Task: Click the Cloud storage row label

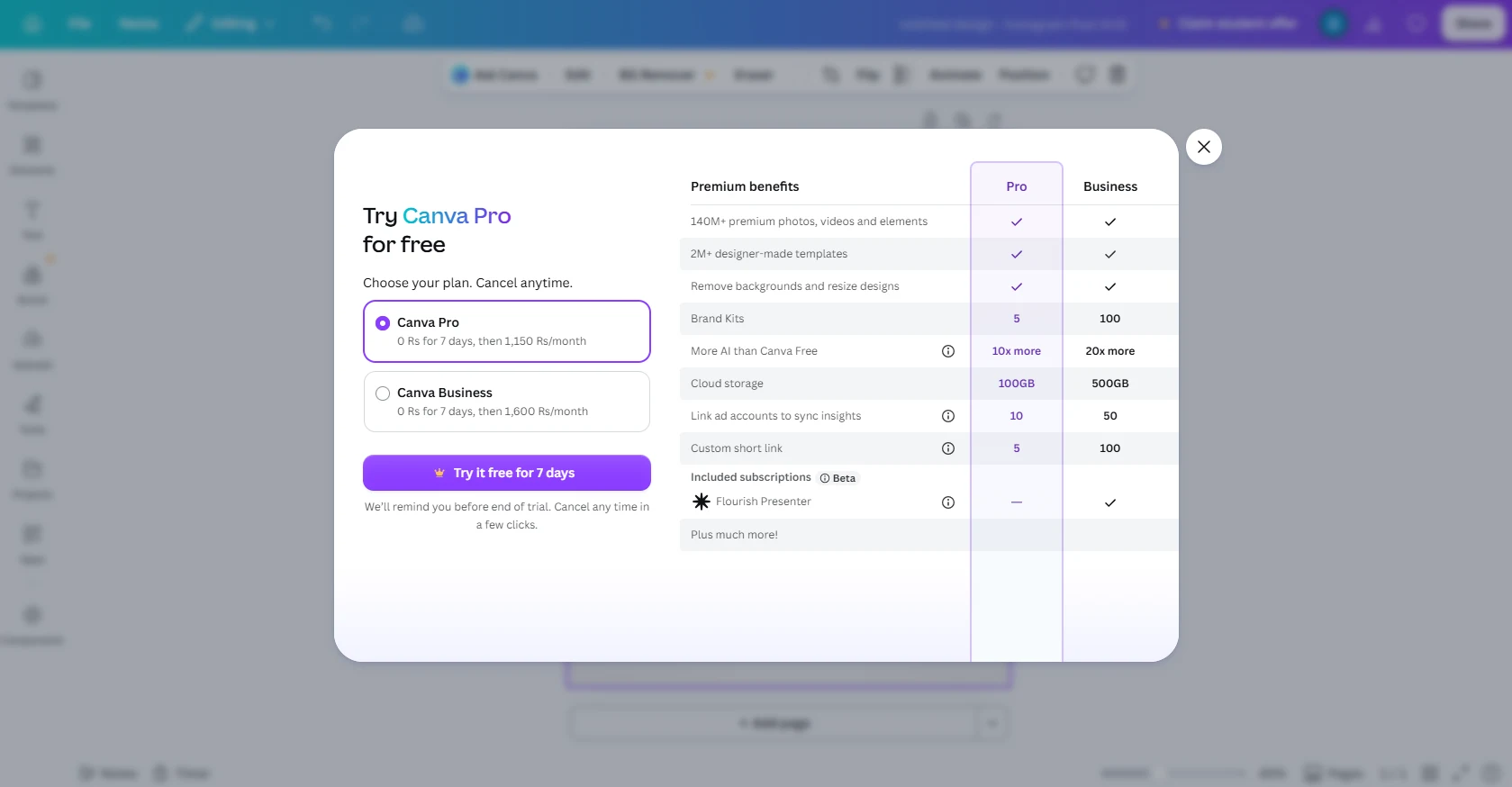Action: point(727,384)
